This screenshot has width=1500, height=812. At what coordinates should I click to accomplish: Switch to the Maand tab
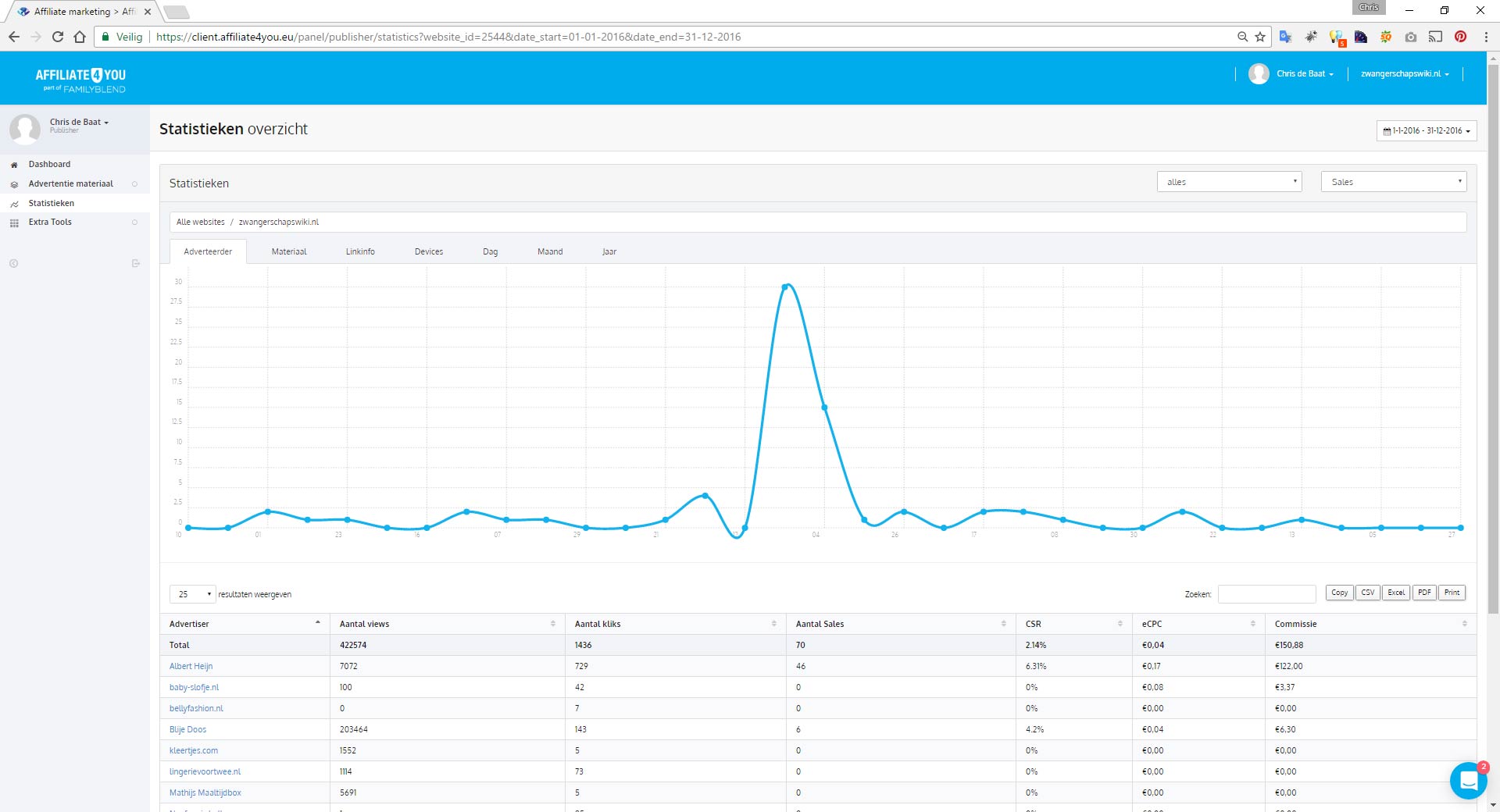point(550,251)
